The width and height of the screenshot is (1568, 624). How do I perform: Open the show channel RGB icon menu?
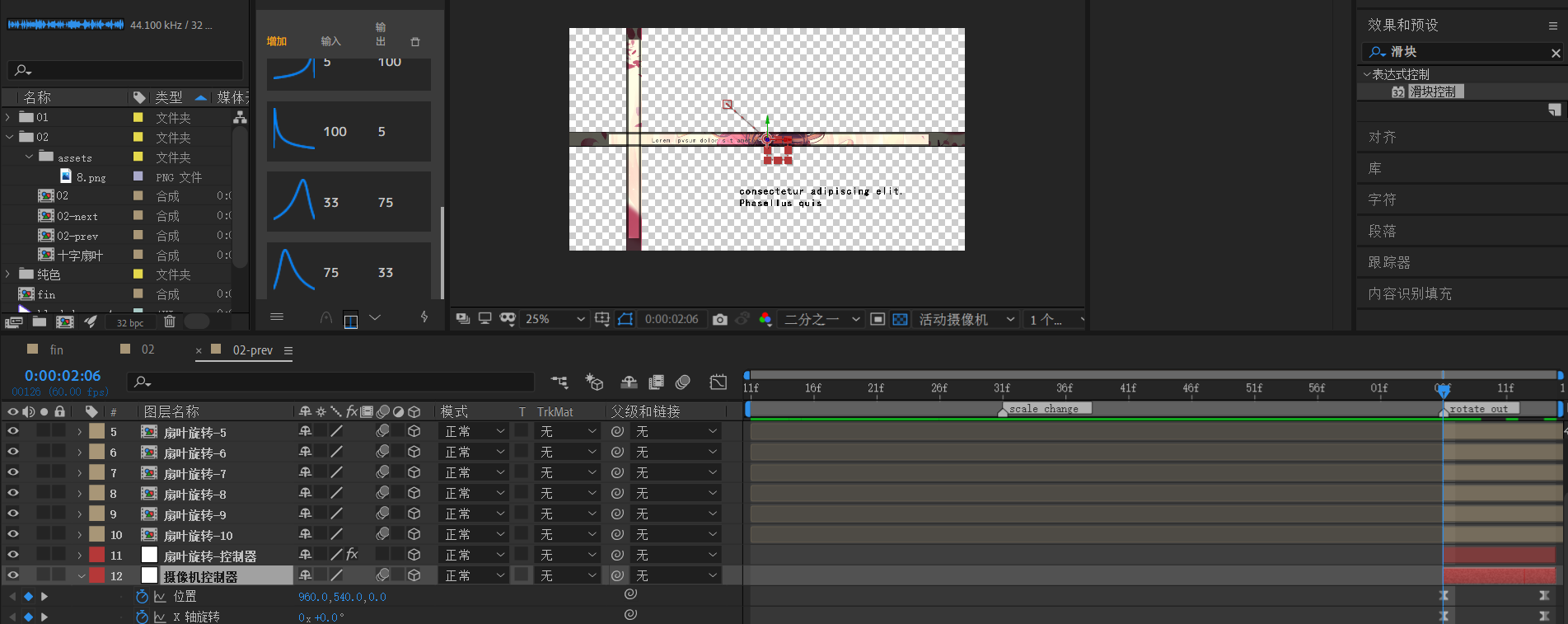click(x=765, y=319)
